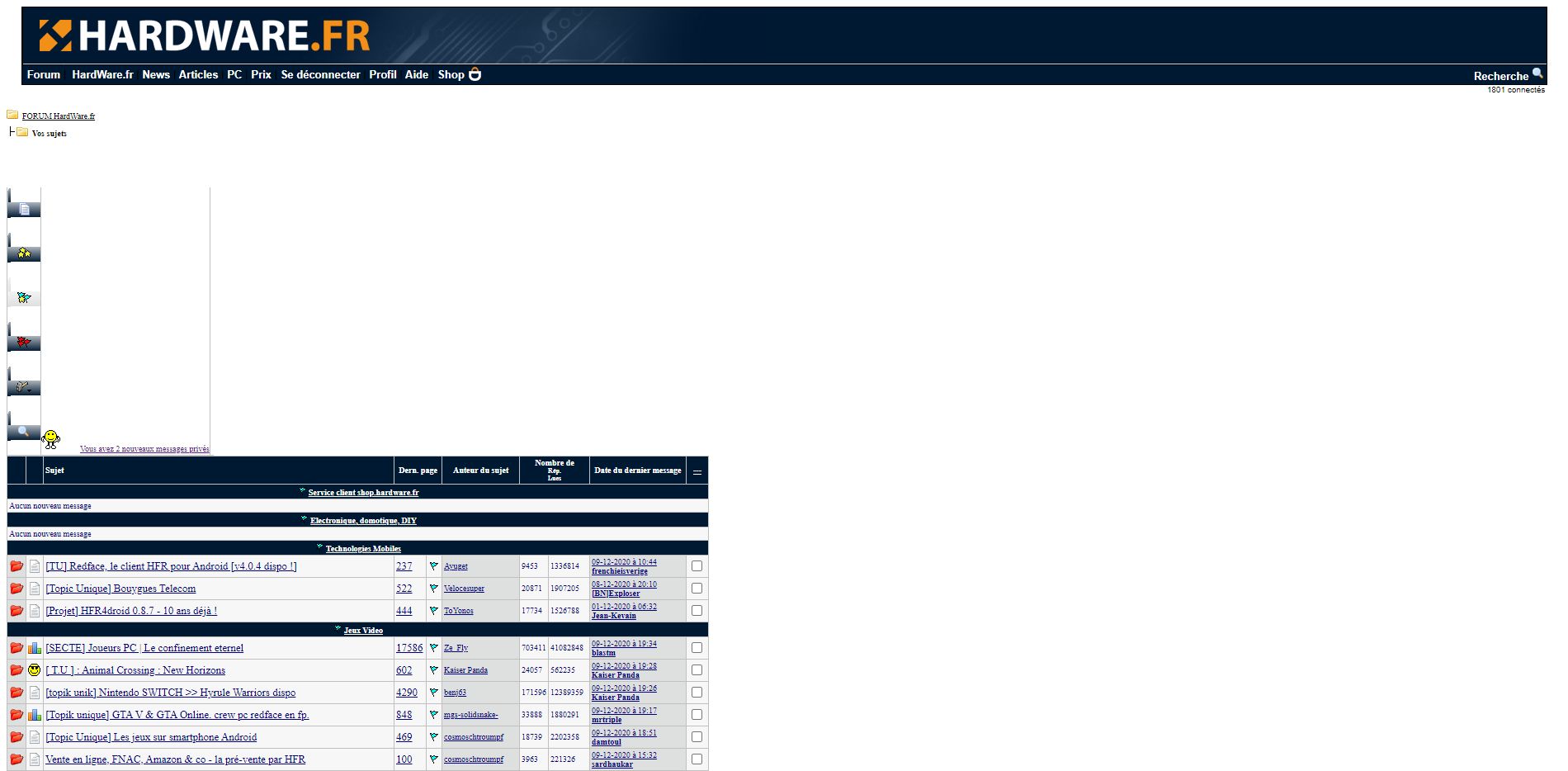
Task: Open the Aide help menu item
Action: pyautogui.click(x=417, y=74)
